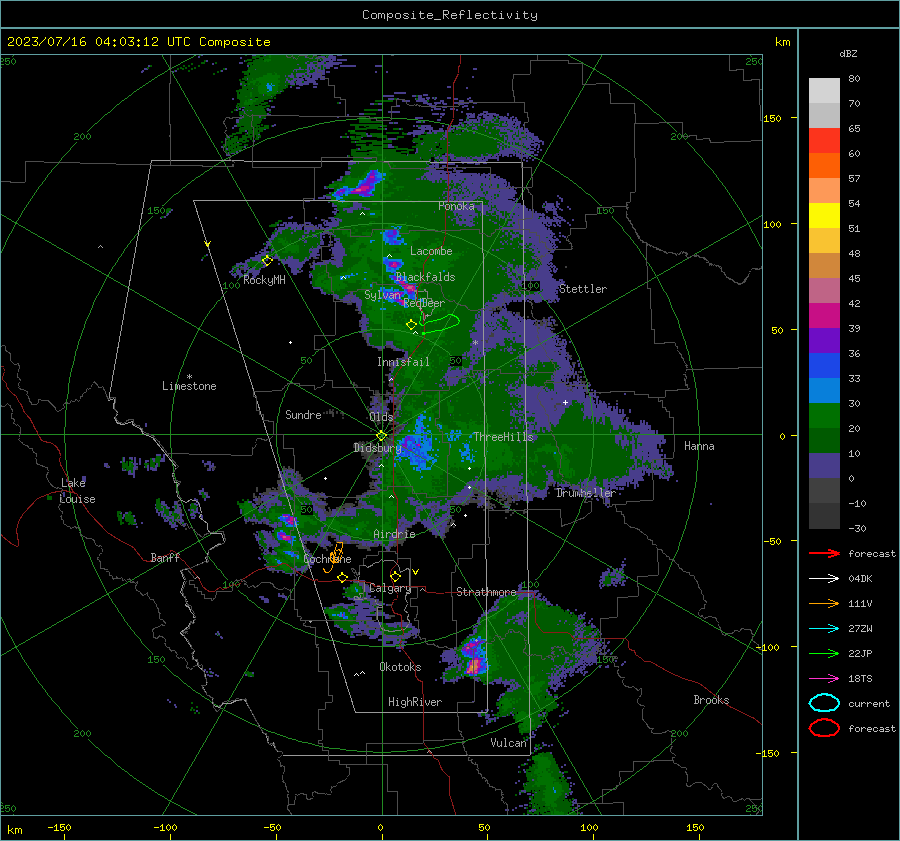The image size is (900, 841).
Task: Select the Okotoks city label
Action: (400, 667)
